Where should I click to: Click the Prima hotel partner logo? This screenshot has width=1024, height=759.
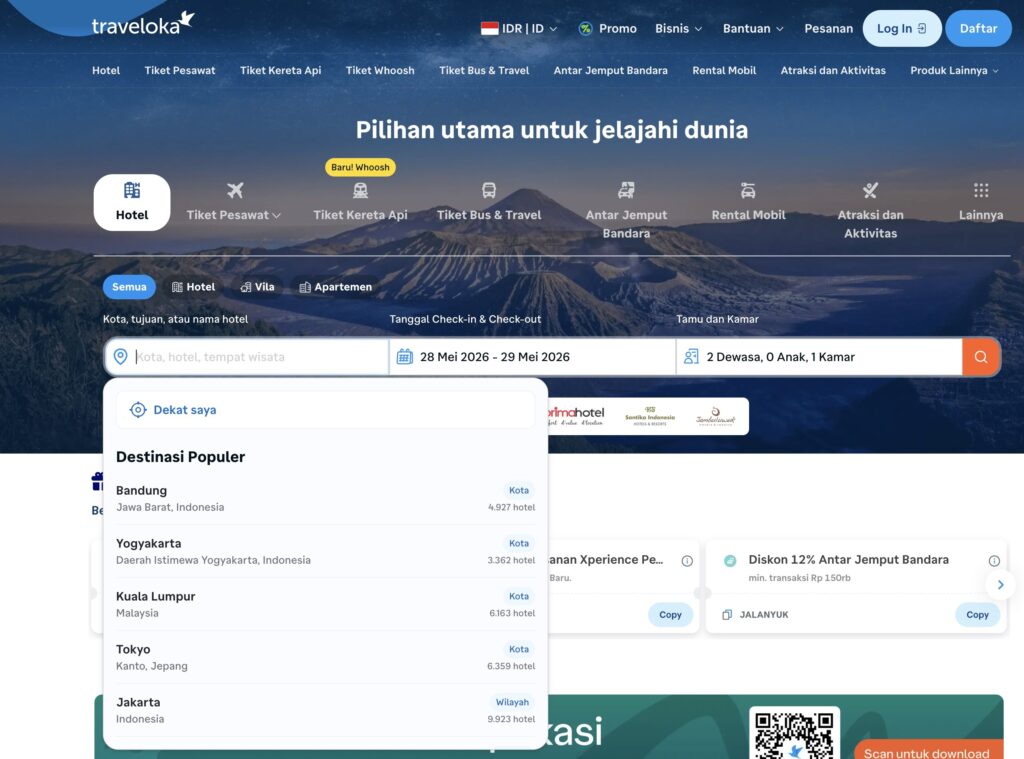coord(576,416)
